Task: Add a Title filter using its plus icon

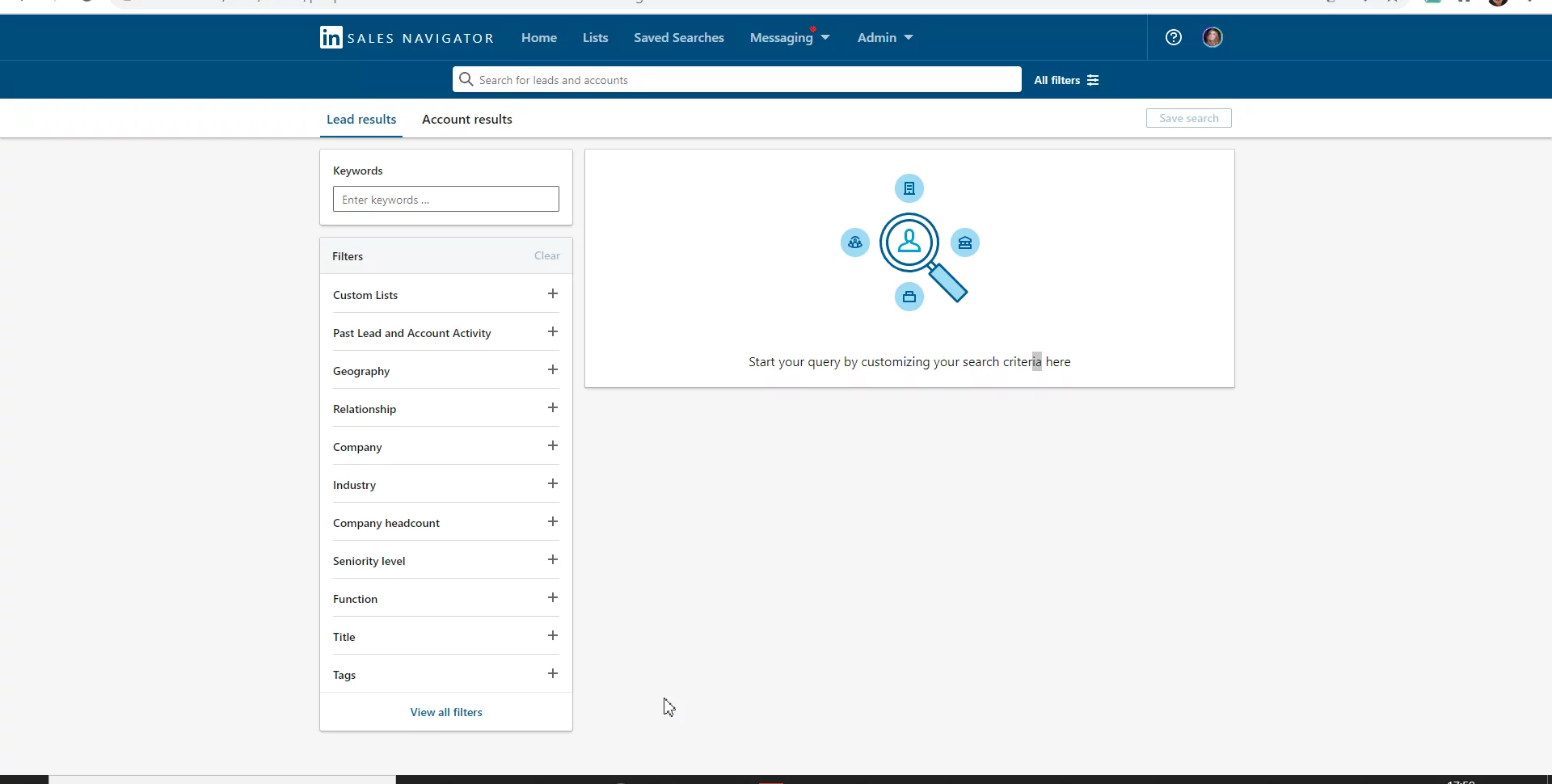Action: [x=553, y=635]
